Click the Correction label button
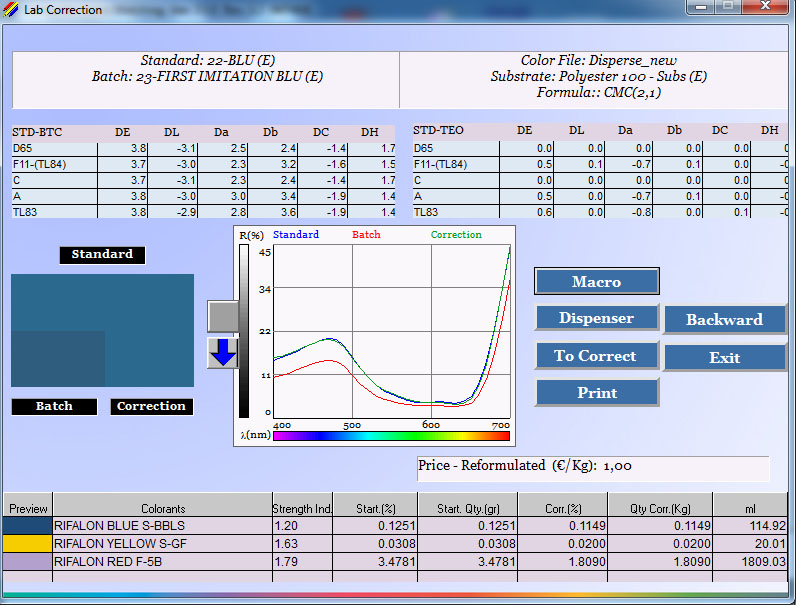 [x=151, y=407]
